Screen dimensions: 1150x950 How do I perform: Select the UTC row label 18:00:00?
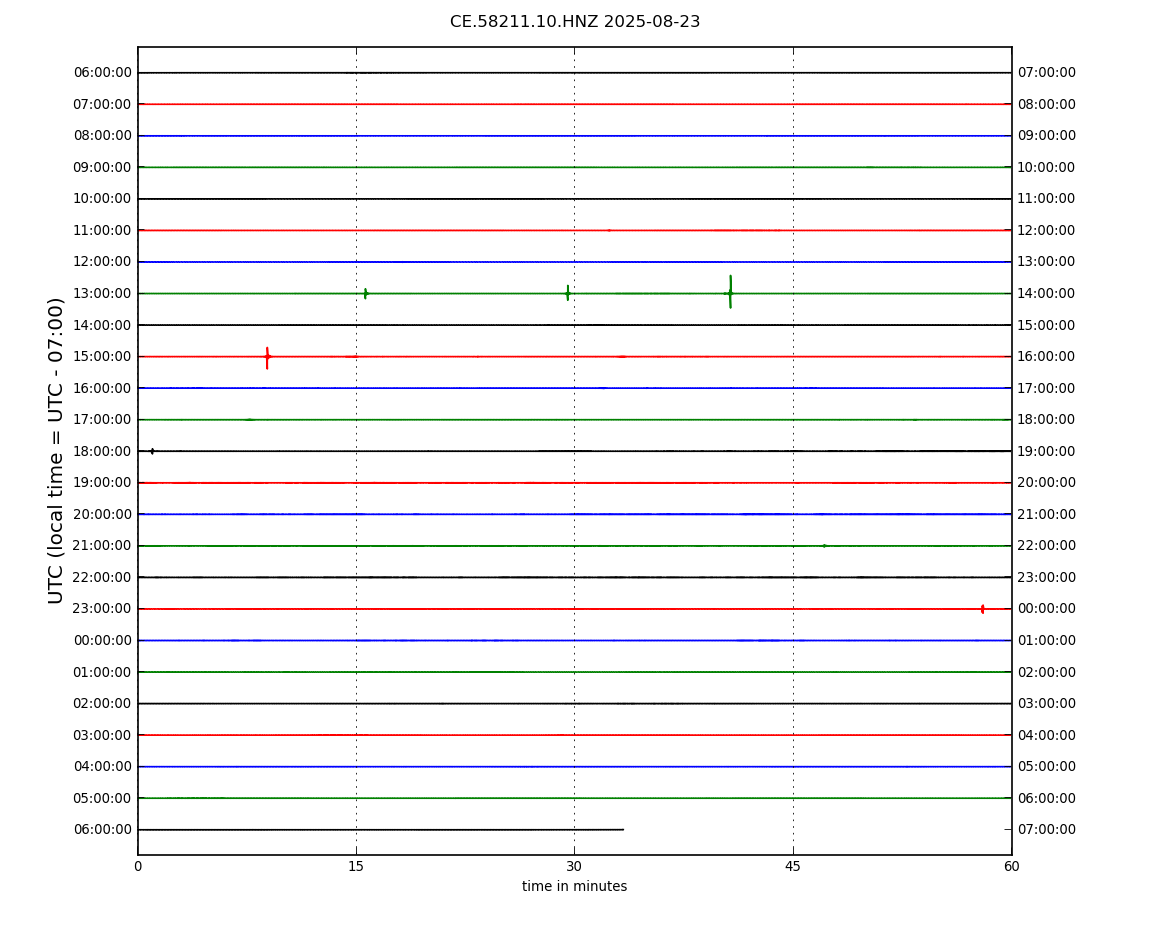[x=102, y=451]
